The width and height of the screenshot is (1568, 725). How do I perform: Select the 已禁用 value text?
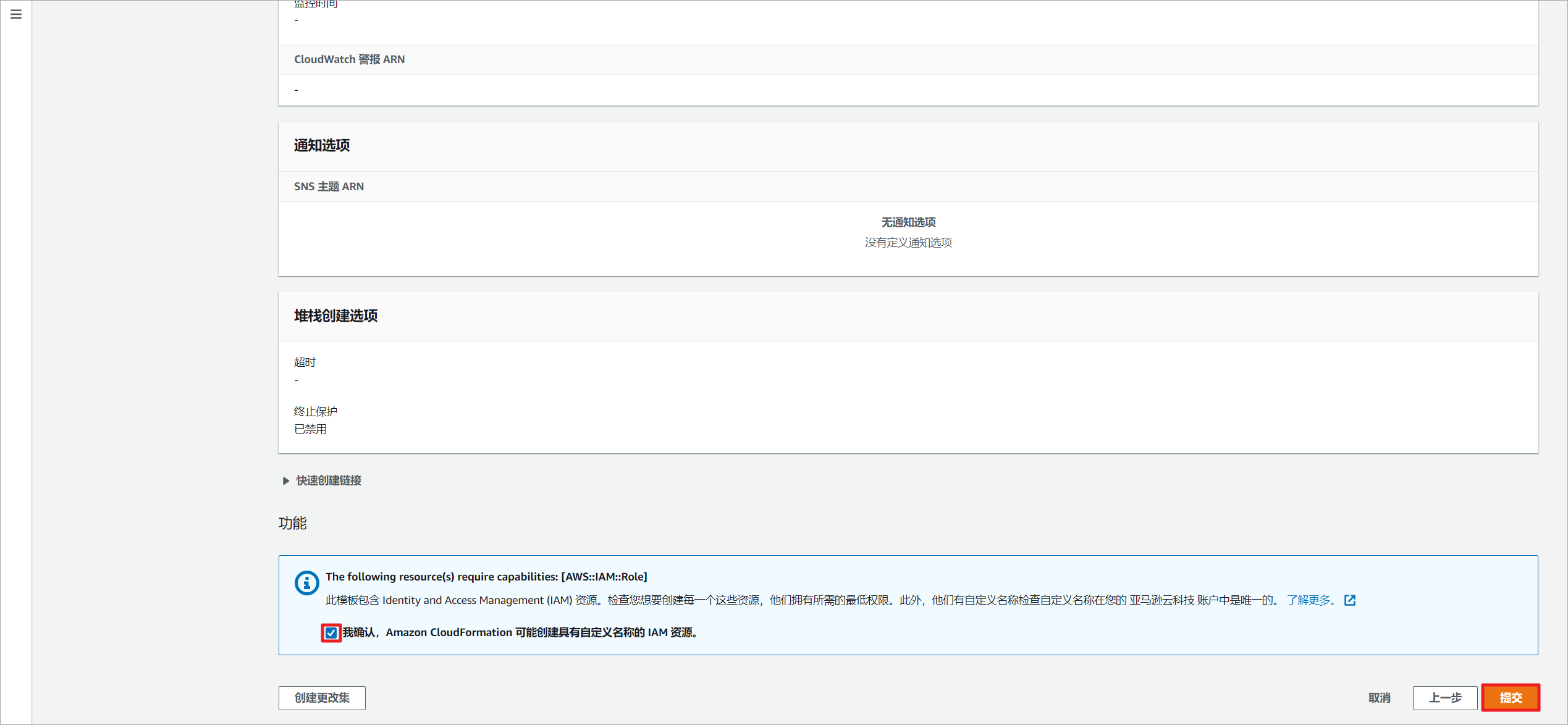310,429
